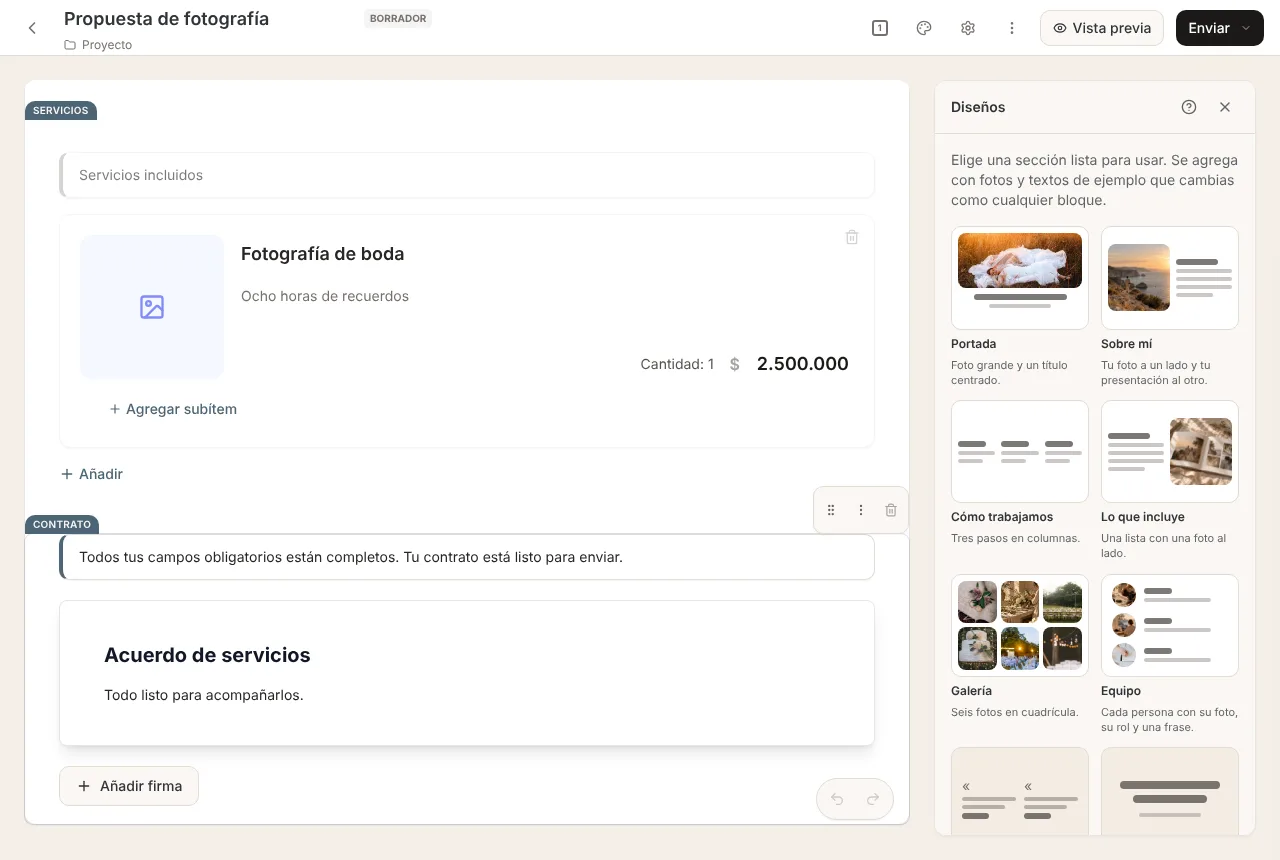Delete the contract block with trash icon
The width and height of the screenshot is (1280, 860).
pos(891,510)
